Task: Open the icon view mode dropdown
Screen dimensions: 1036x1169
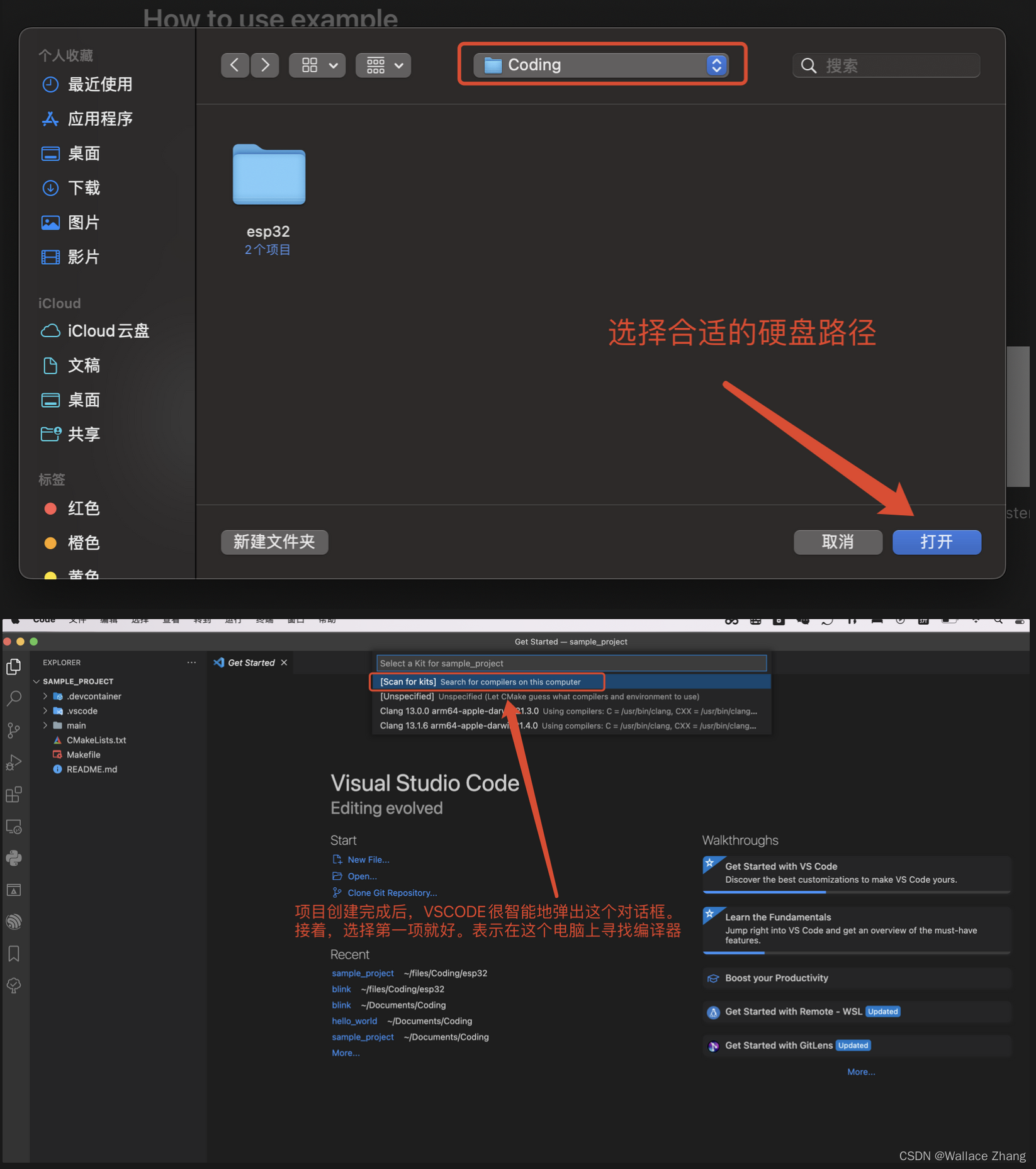Action: tap(318, 65)
